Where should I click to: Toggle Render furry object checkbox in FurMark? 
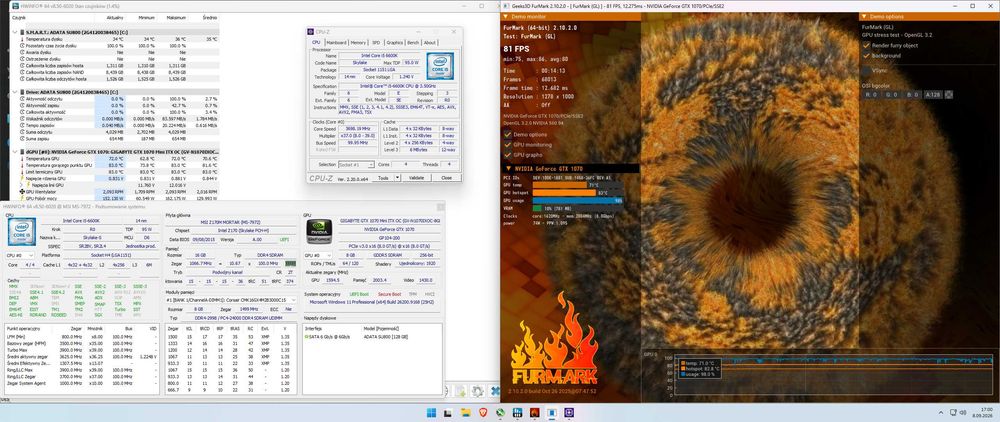point(866,46)
